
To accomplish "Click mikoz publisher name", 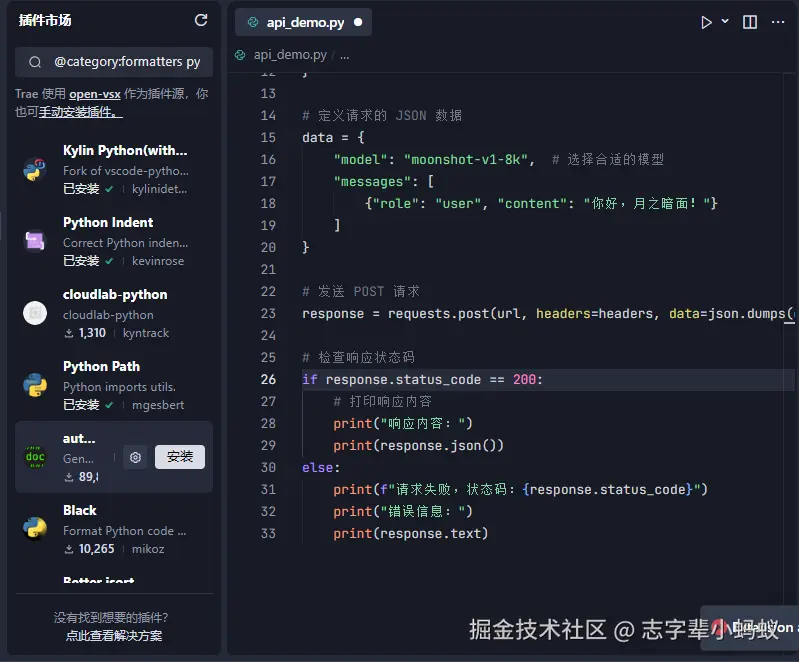I will click(148, 549).
